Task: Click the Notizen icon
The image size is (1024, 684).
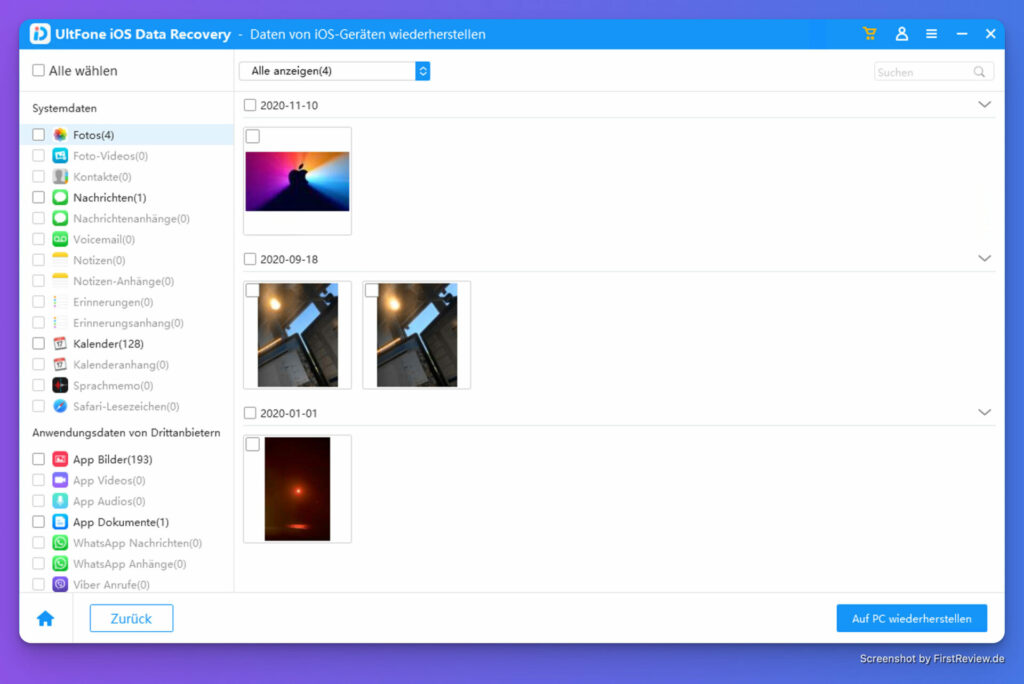Action: point(60,260)
